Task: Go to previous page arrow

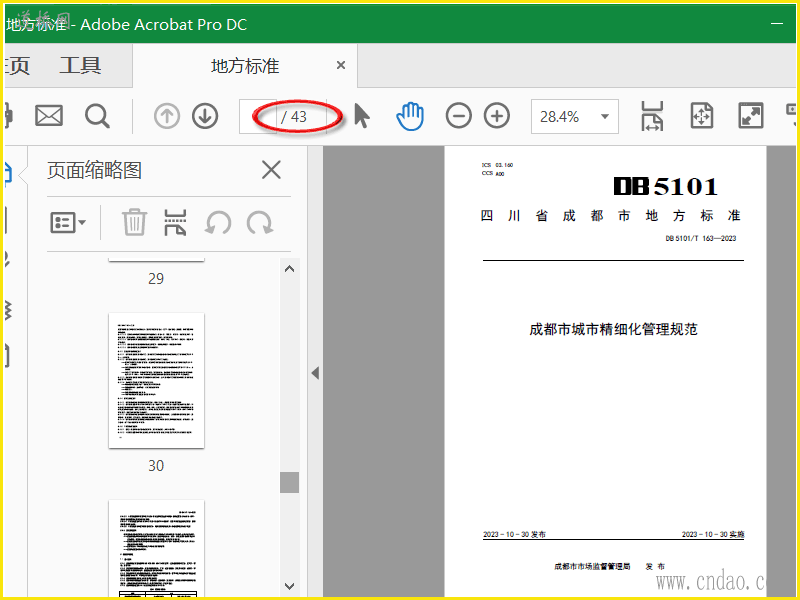Action: click(167, 116)
